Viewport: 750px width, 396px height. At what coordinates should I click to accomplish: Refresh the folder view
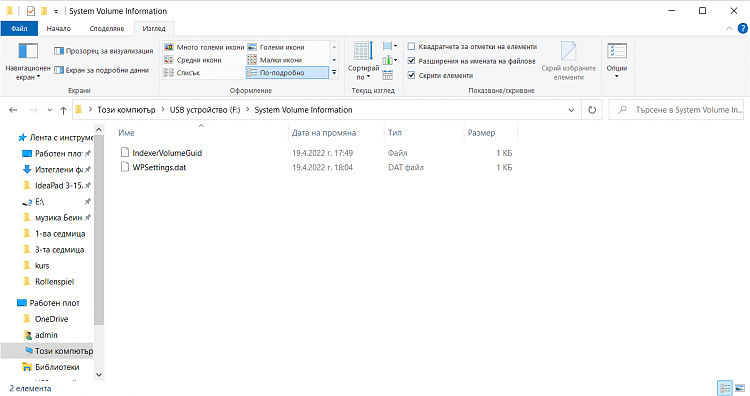tap(592, 110)
